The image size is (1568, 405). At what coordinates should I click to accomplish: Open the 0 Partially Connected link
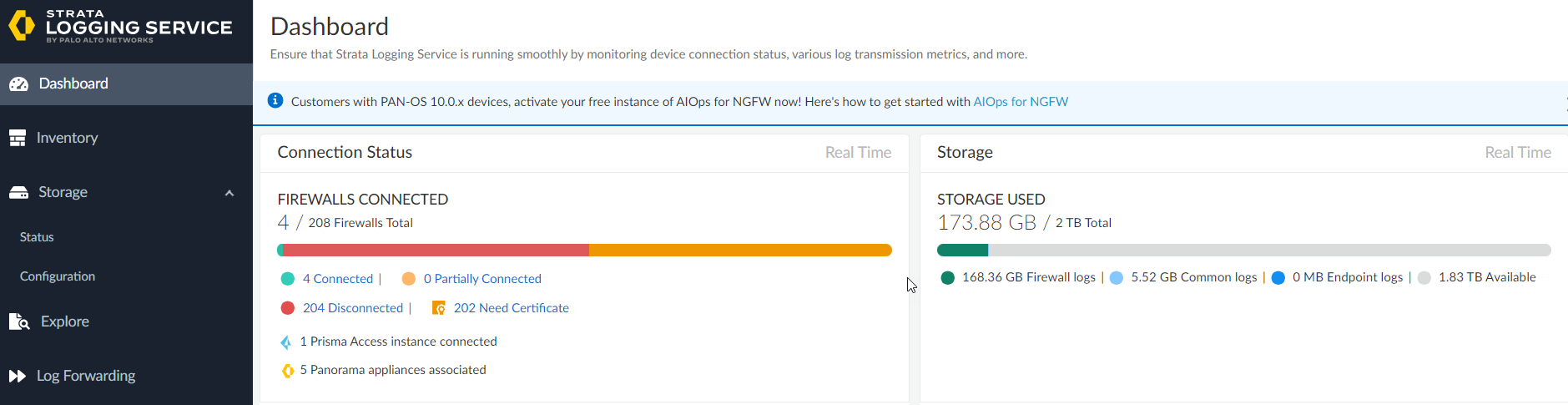482,279
